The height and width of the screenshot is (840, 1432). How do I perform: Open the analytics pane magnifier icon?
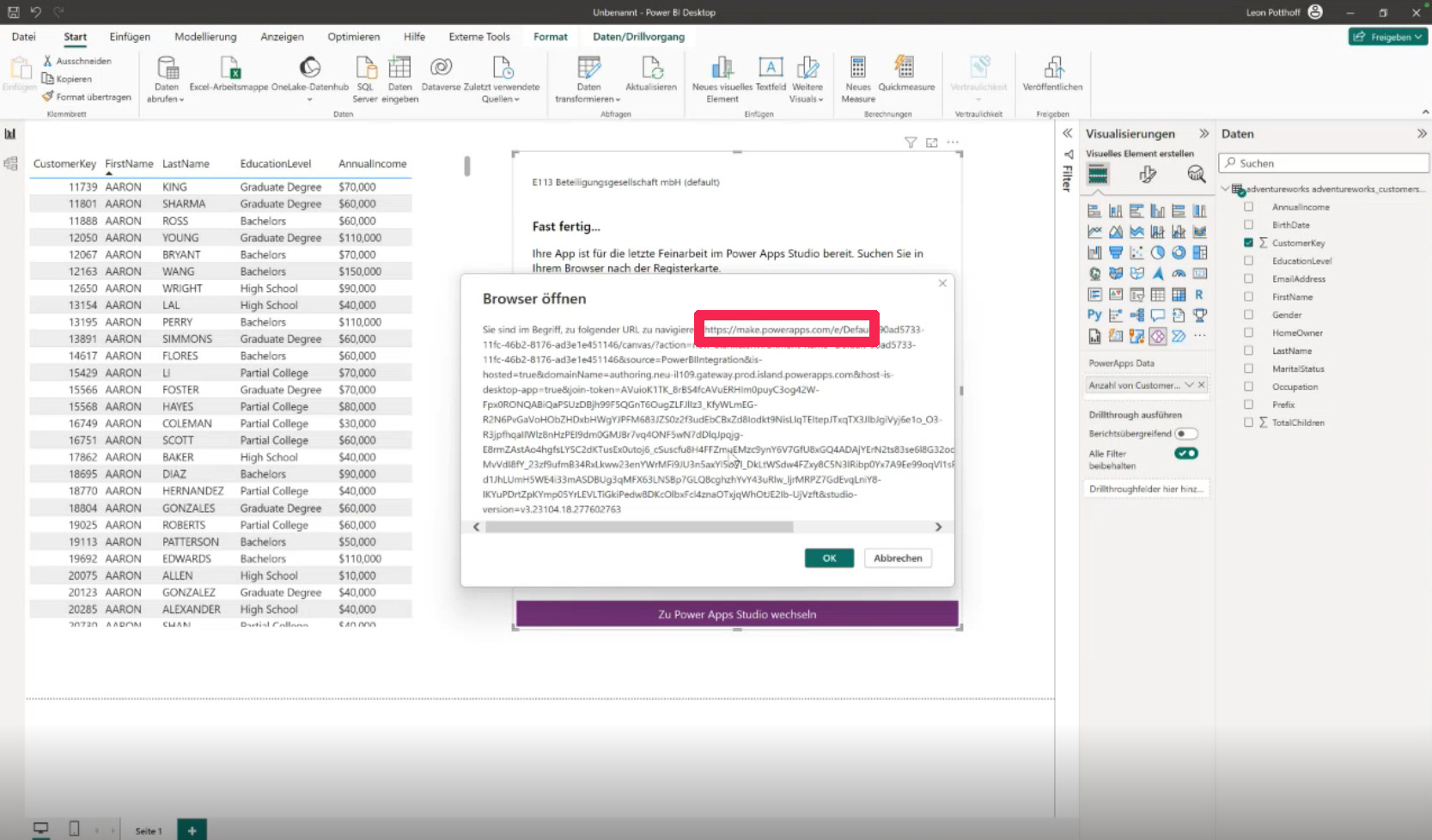tap(1196, 174)
